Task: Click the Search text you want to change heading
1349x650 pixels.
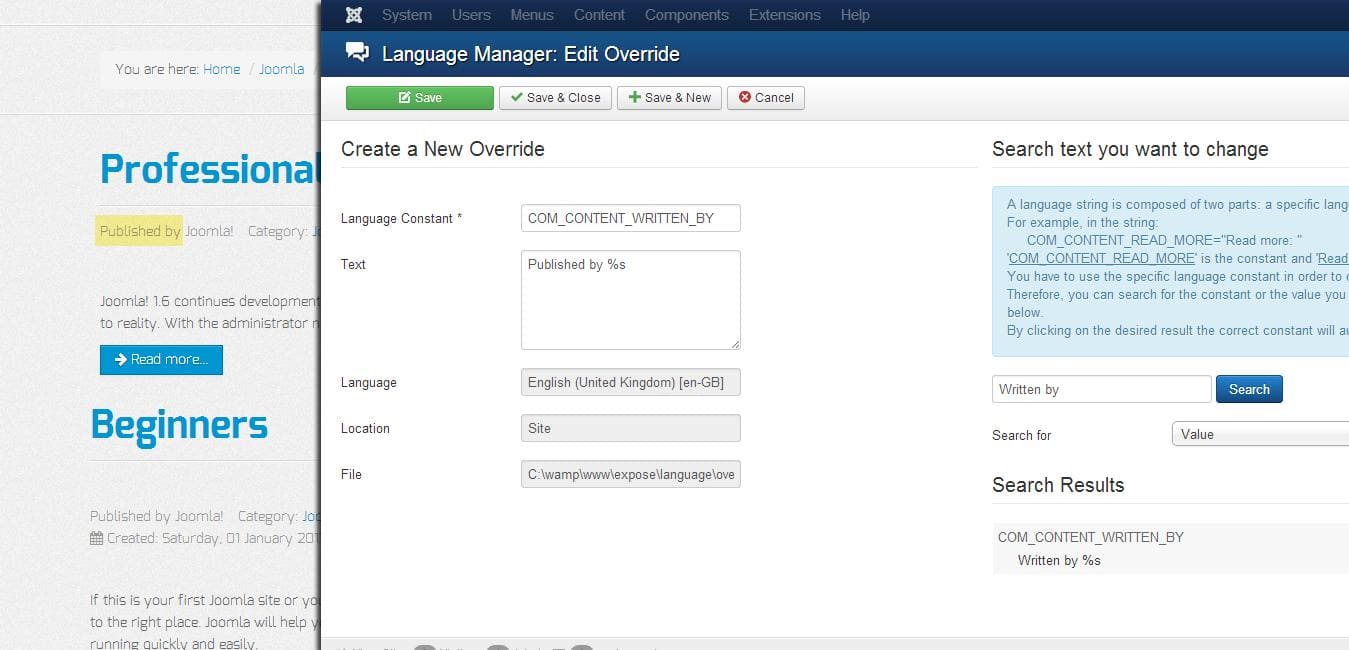Action: (x=1130, y=149)
